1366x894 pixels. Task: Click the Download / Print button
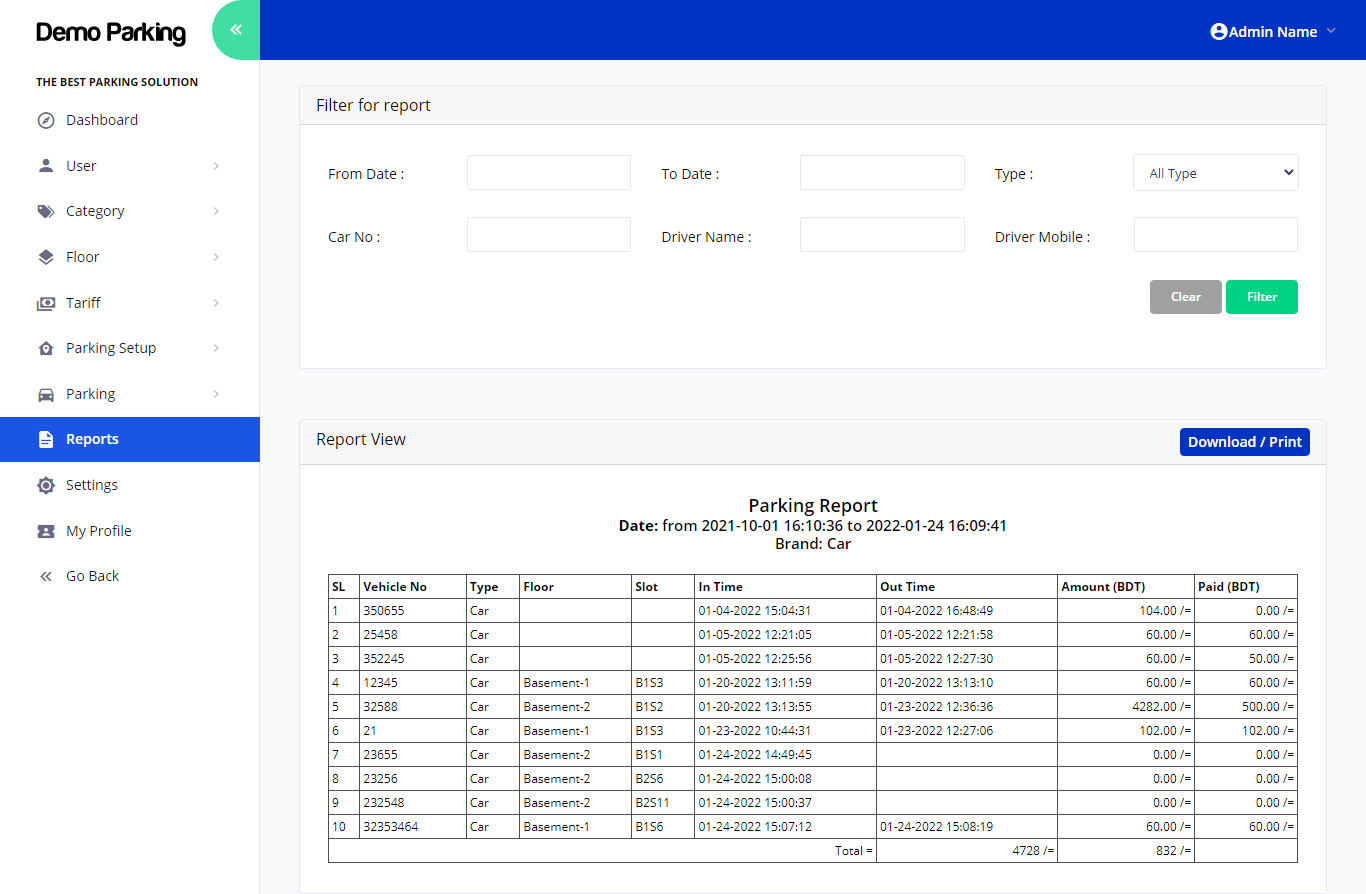click(x=1244, y=442)
